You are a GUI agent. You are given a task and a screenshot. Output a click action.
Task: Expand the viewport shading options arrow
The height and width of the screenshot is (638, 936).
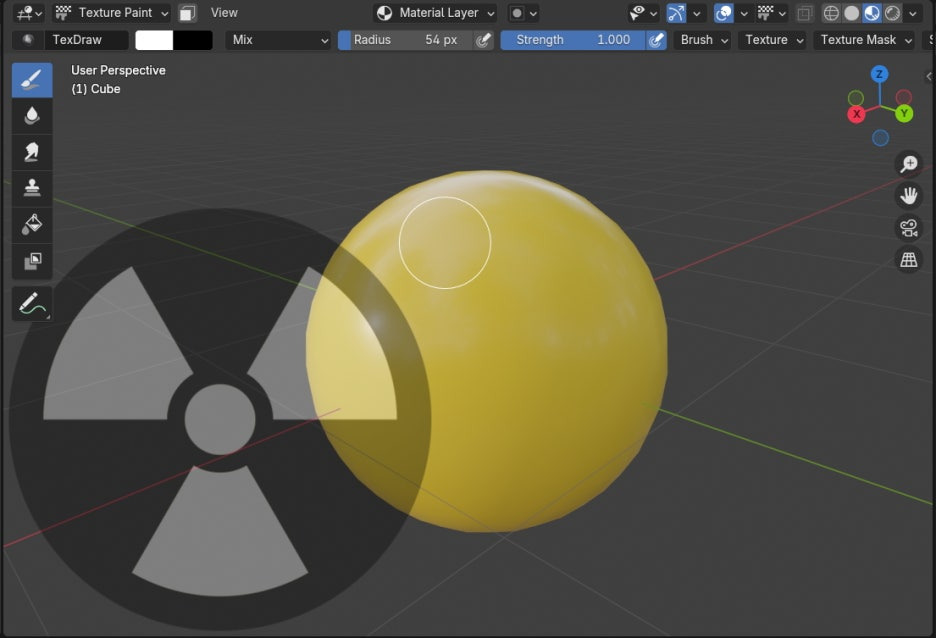[913, 13]
